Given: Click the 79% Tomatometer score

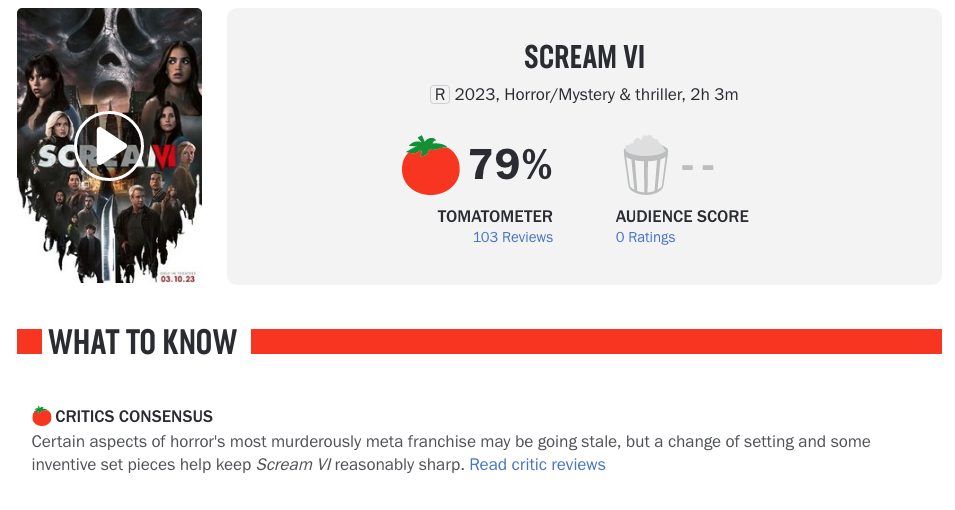Looking at the screenshot, I should tap(510, 165).
